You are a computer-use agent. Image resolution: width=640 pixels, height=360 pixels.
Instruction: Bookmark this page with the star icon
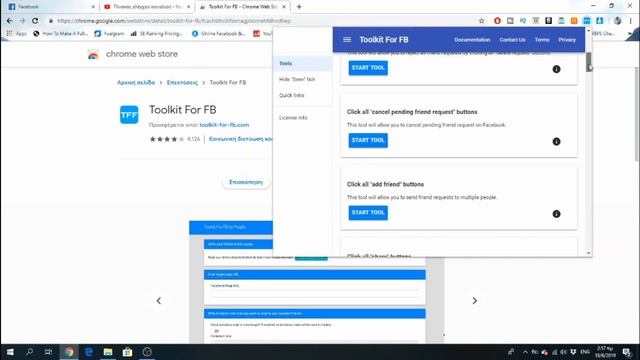[481, 21]
